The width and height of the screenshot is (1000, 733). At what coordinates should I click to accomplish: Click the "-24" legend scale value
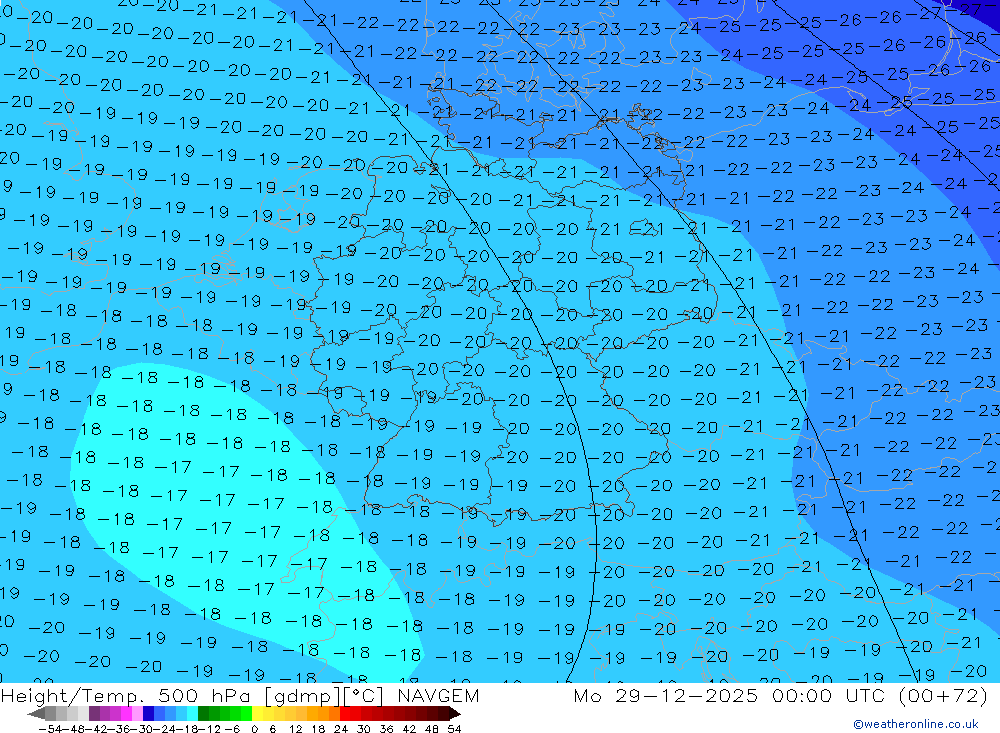pos(165,729)
